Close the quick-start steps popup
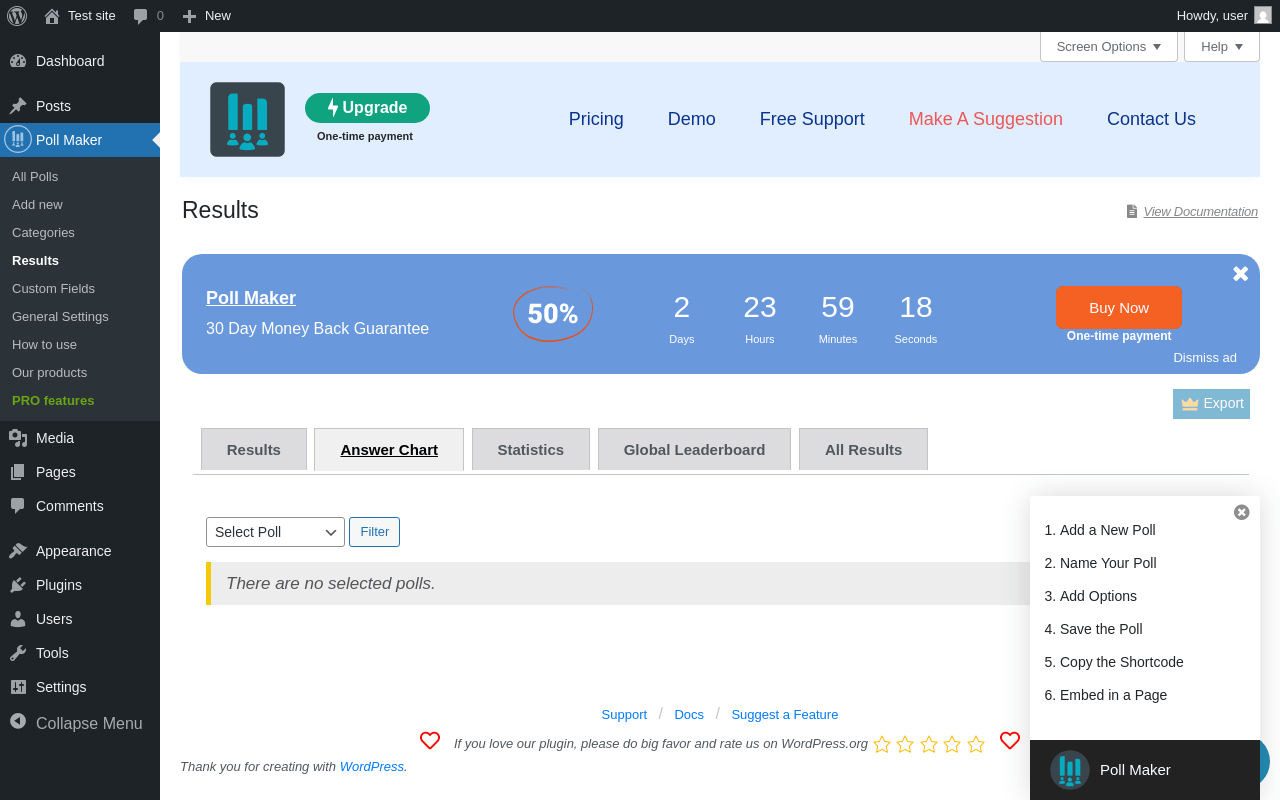Image resolution: width=1280 pixels, height=800 pixels. click(1242, 512)
